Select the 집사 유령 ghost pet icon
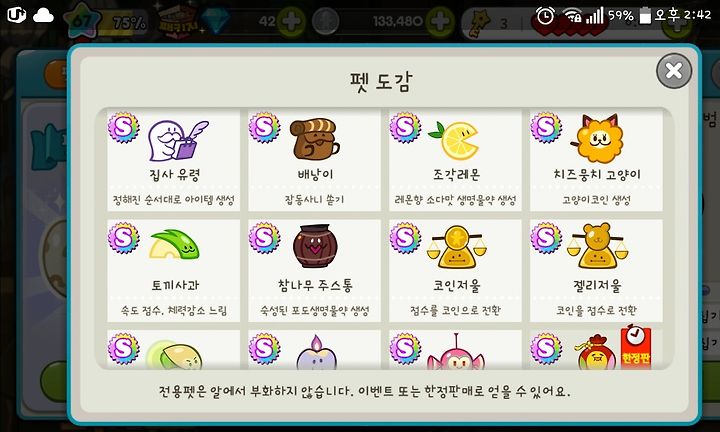This screenshot has width=720, height=432. (178, 140)
